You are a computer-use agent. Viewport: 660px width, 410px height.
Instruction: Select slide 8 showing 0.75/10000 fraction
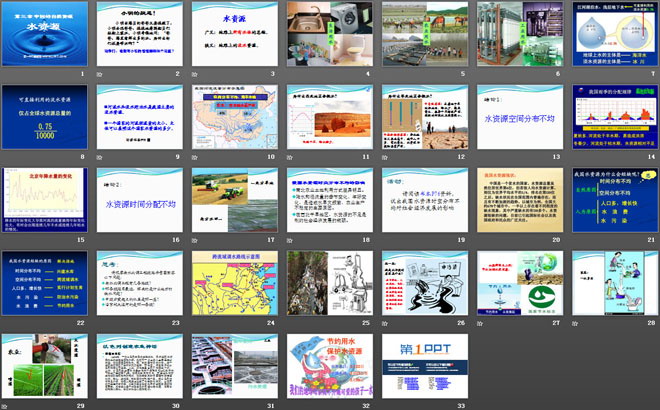click(42, 118)
